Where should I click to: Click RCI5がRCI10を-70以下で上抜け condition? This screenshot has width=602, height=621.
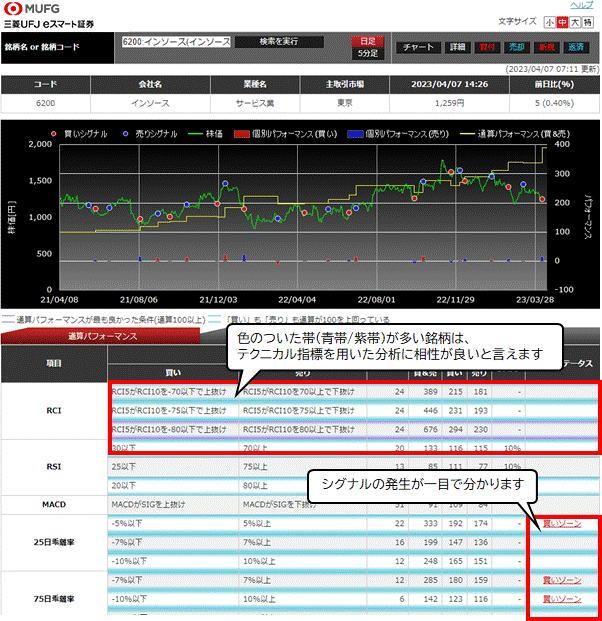point(169,392)
